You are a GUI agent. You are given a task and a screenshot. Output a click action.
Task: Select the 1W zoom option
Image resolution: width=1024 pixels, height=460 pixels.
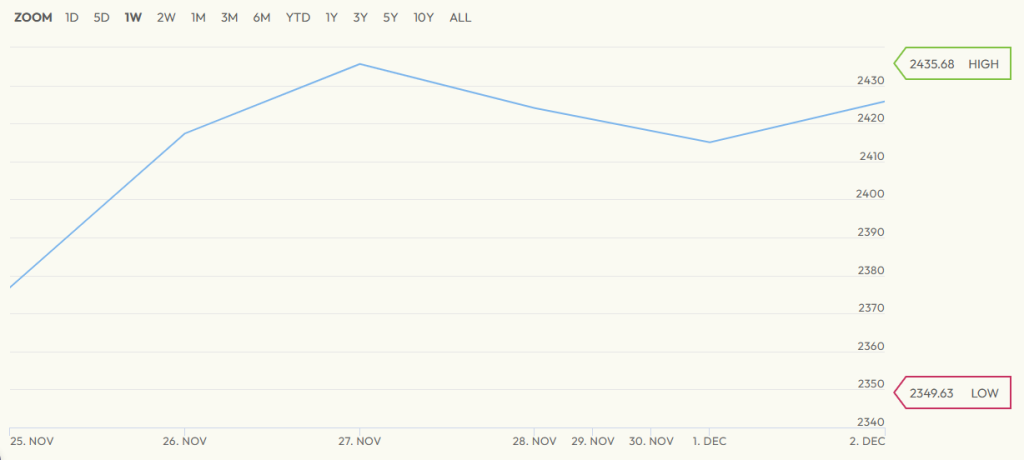(x=133, y=18)
